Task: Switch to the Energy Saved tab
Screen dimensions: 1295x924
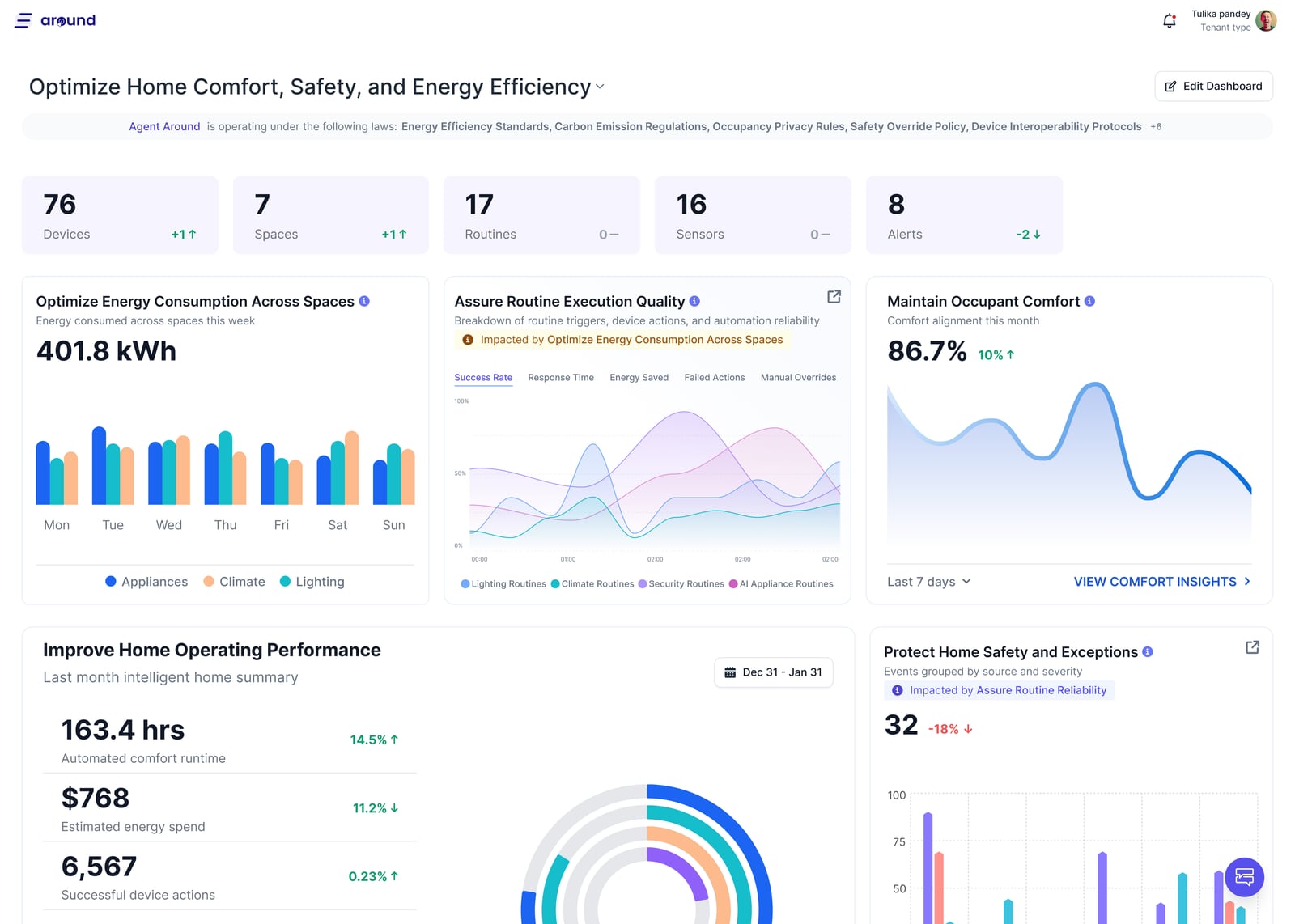Action: tap(639, 378)
